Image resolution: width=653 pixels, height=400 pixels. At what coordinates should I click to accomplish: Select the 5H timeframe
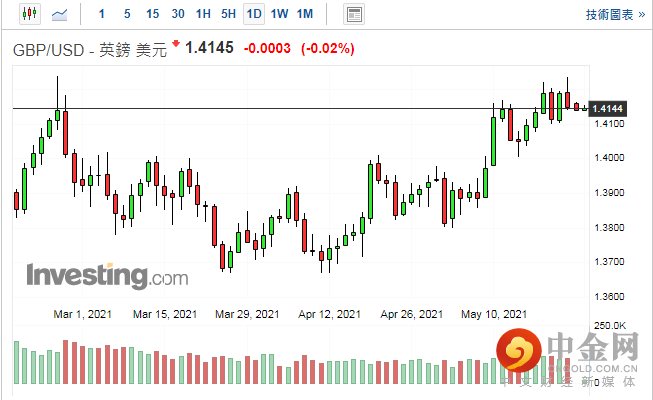click(228, 14)
